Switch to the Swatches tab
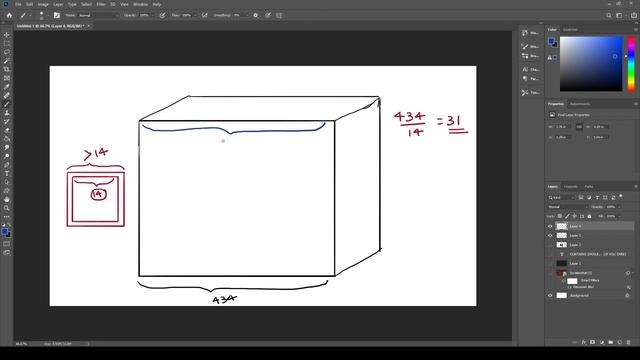The width and height of the screenshot is (640, 360). (x=570, y=30)
